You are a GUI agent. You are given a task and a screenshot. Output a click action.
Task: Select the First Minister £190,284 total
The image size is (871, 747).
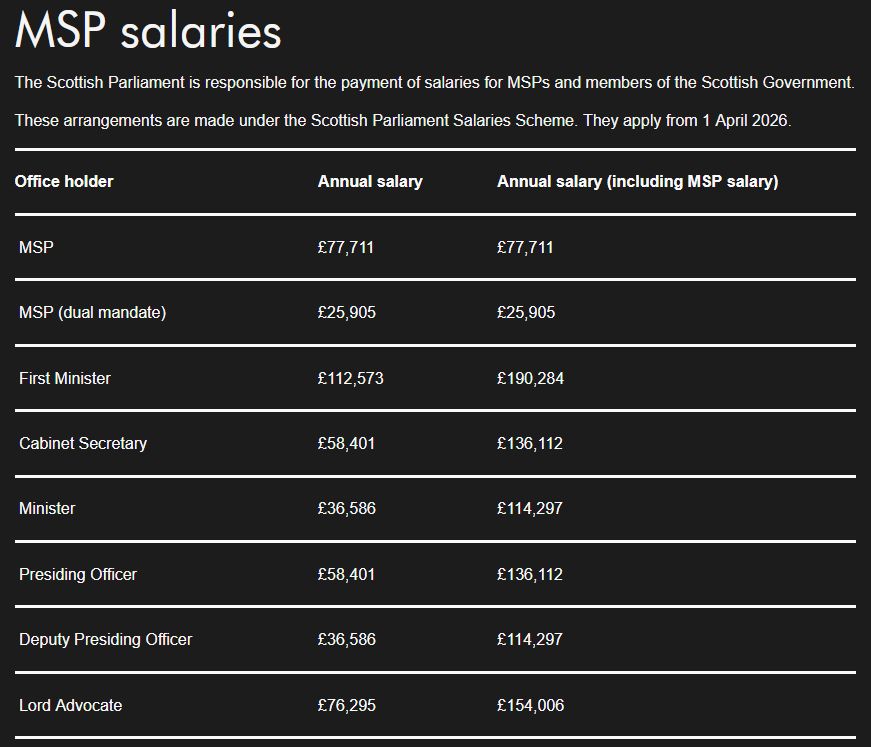click(x=530, y=378)
